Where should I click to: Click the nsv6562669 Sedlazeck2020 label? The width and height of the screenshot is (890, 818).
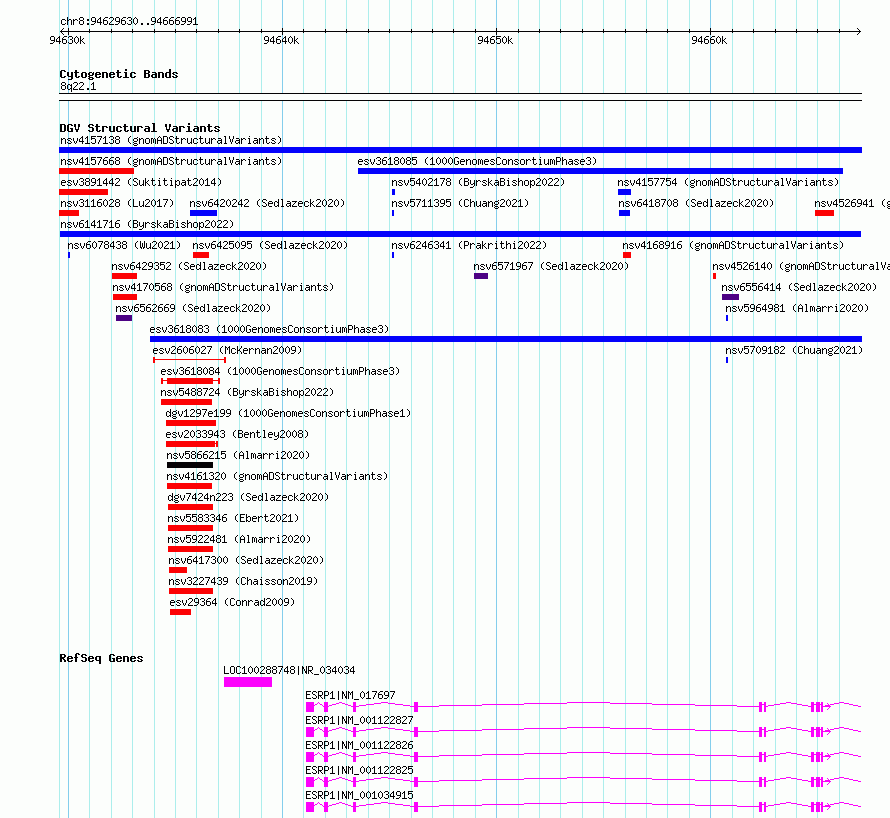click(193, 308)
